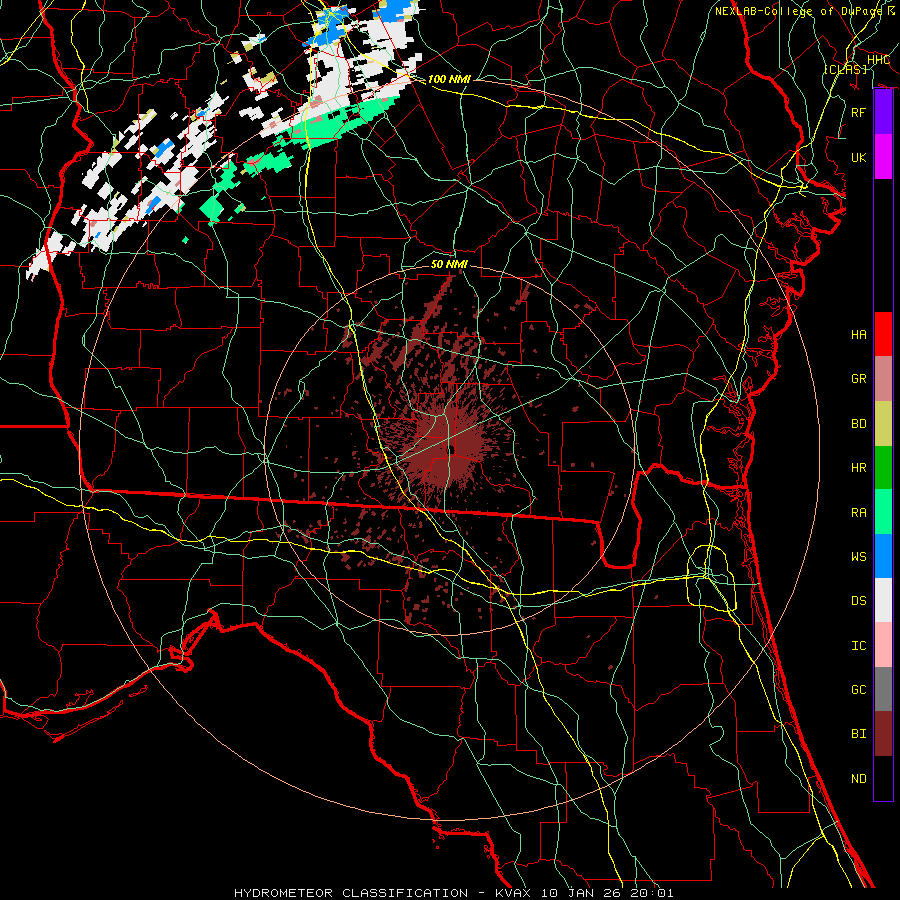900x900 pixels.
Task: Click the 'KVAX' station identifier
Action: [513, 893]
